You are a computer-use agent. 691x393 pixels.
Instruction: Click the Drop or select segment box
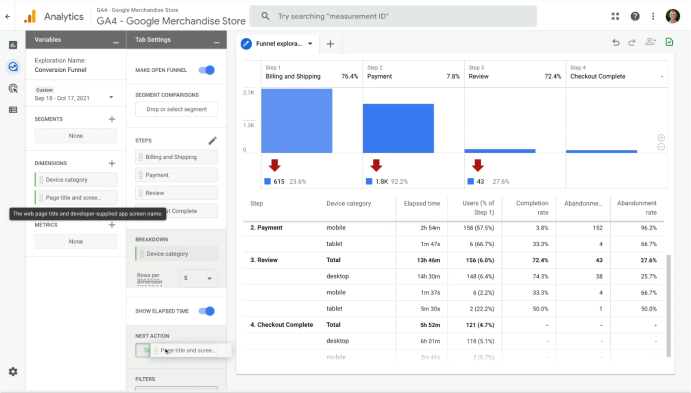pos(176,109)
